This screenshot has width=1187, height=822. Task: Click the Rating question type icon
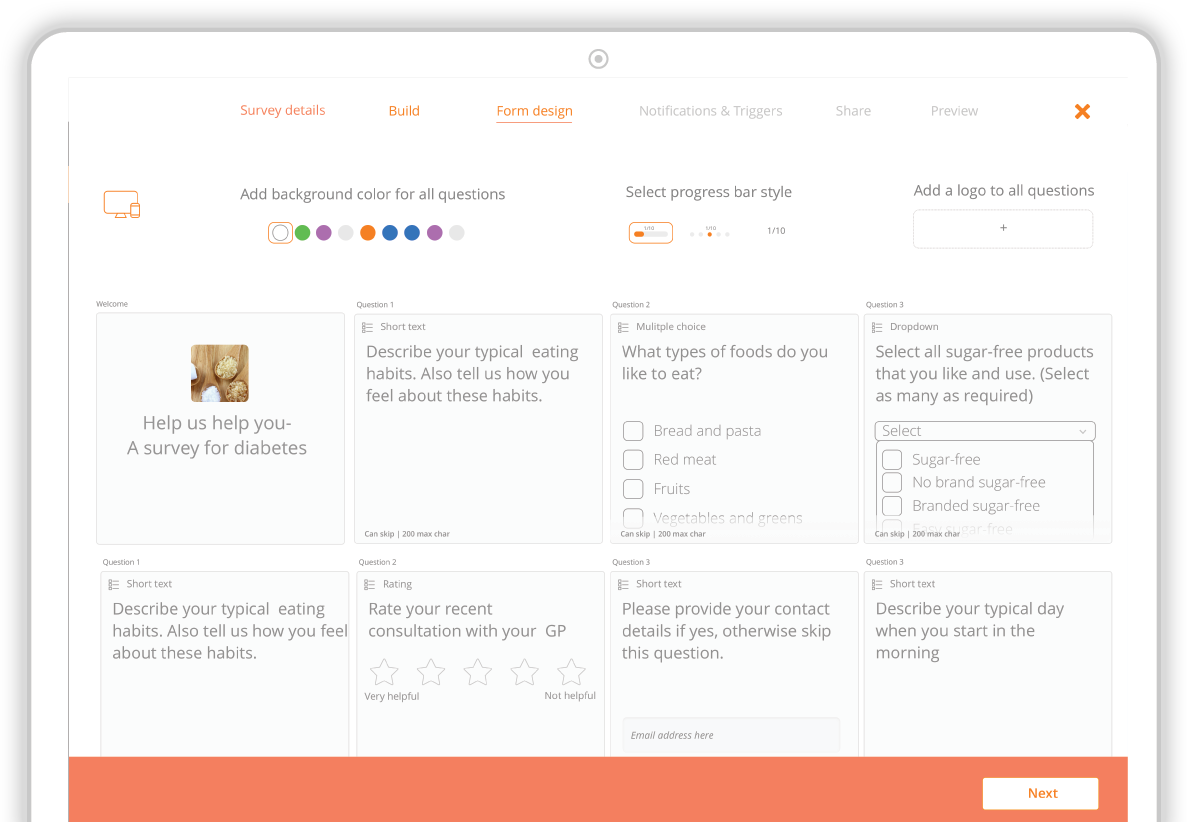[x=369, y=584]
